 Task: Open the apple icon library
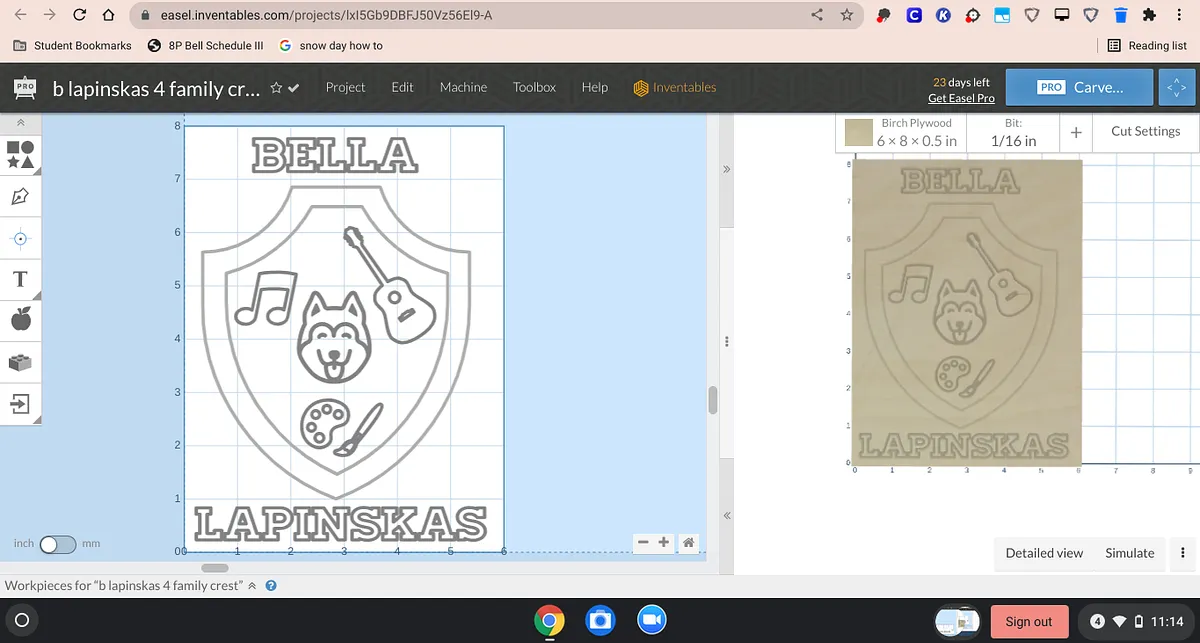(x=20, y=320)
